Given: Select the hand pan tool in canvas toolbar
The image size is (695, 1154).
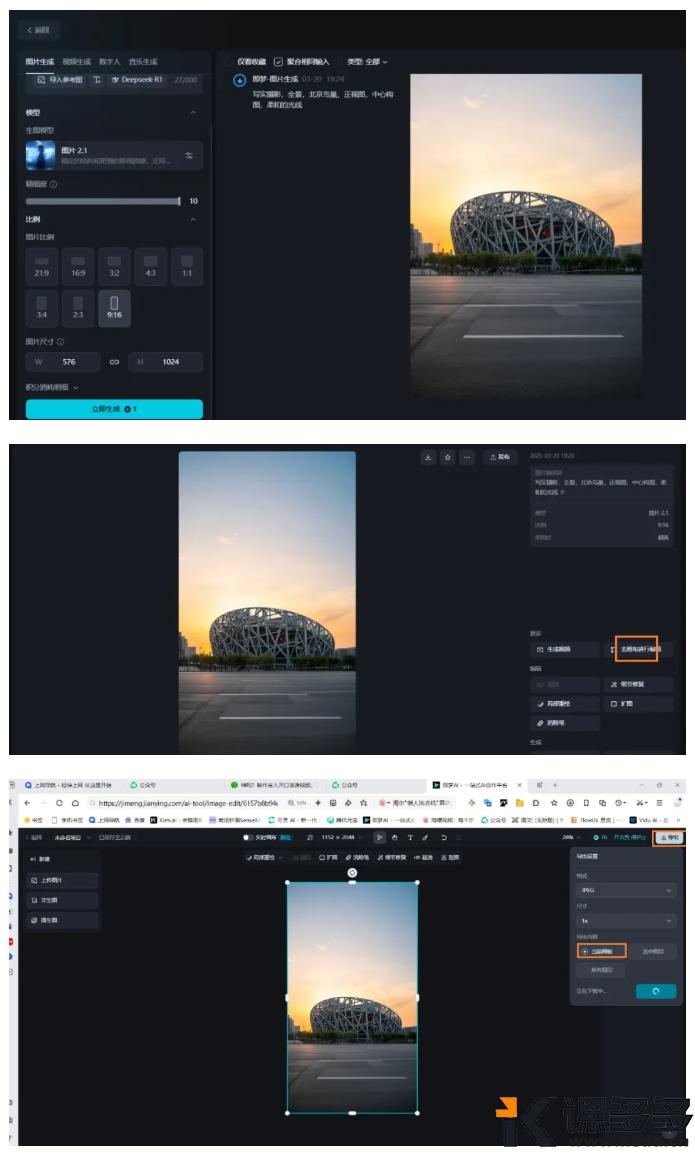Looking at the screenshot, I should coord(395,837).
